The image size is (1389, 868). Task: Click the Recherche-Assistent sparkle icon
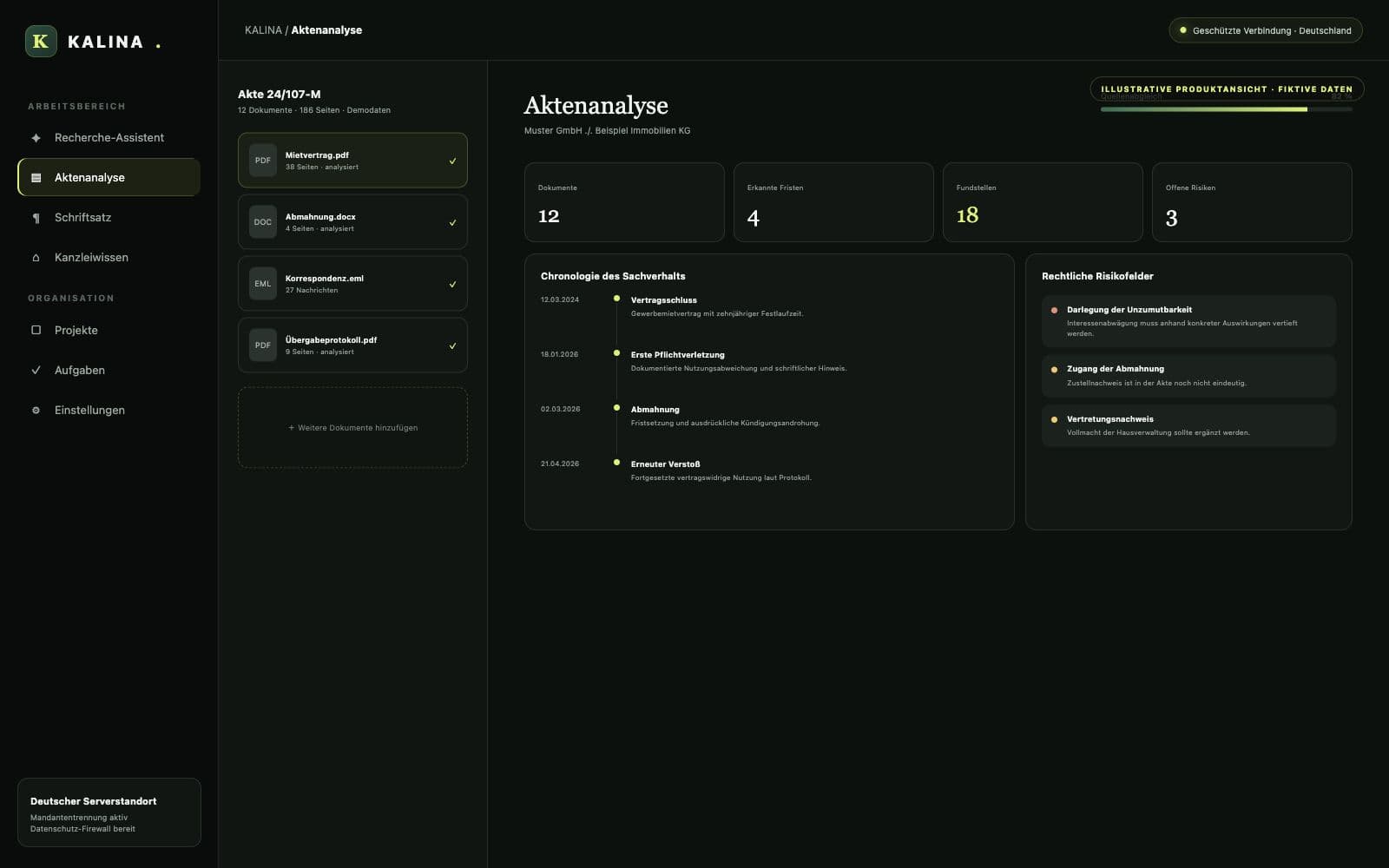pyautogui.click(x=36, y=138)
